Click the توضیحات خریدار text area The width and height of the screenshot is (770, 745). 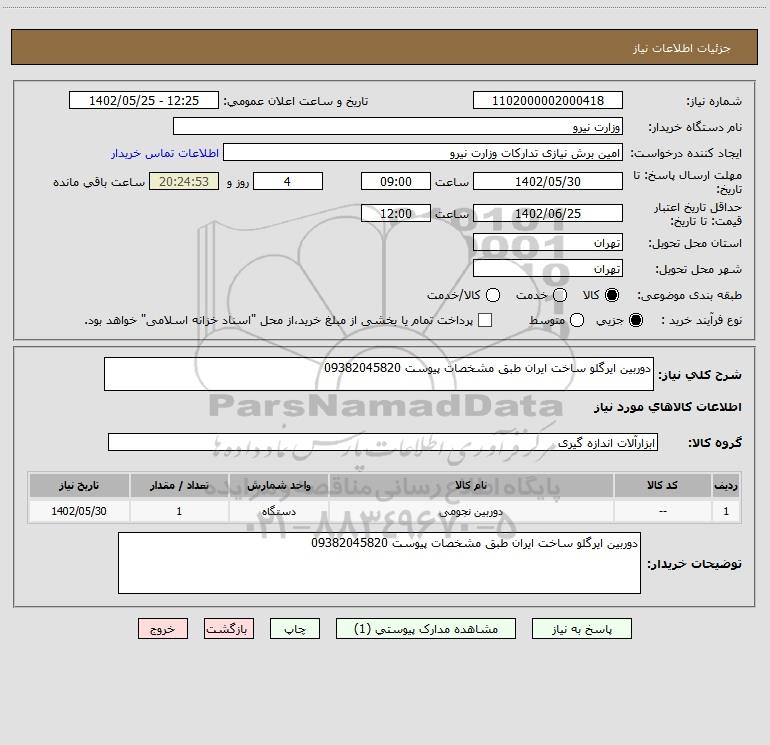(379, 563)
